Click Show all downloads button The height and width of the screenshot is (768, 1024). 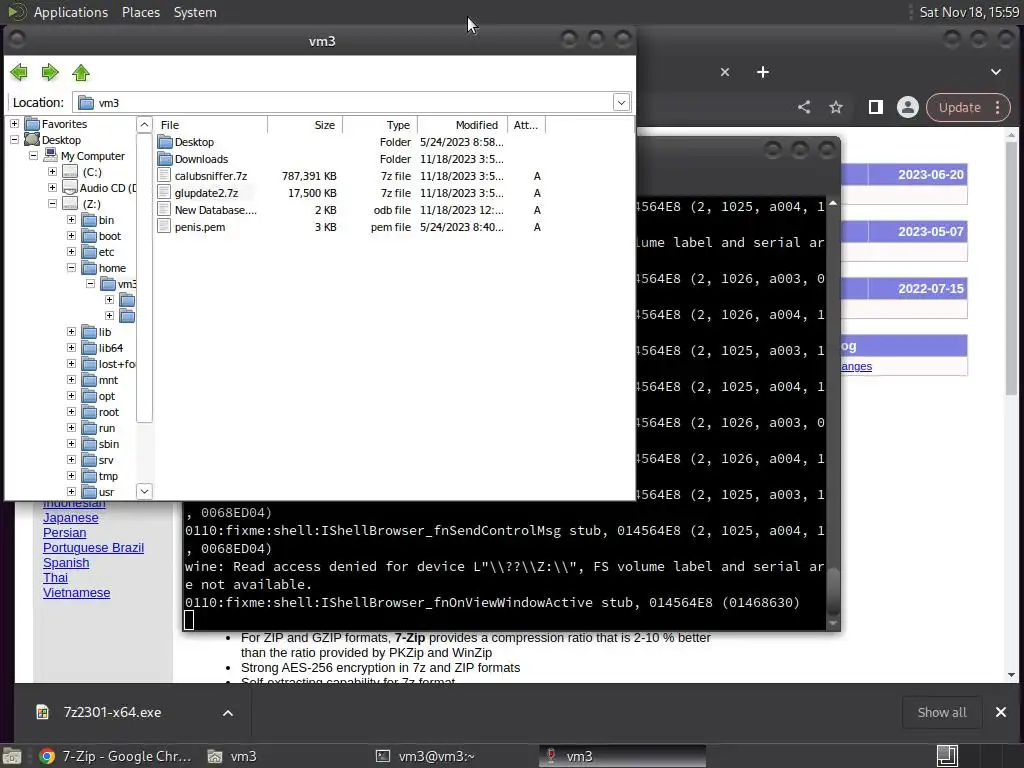(x=942, y=712)
